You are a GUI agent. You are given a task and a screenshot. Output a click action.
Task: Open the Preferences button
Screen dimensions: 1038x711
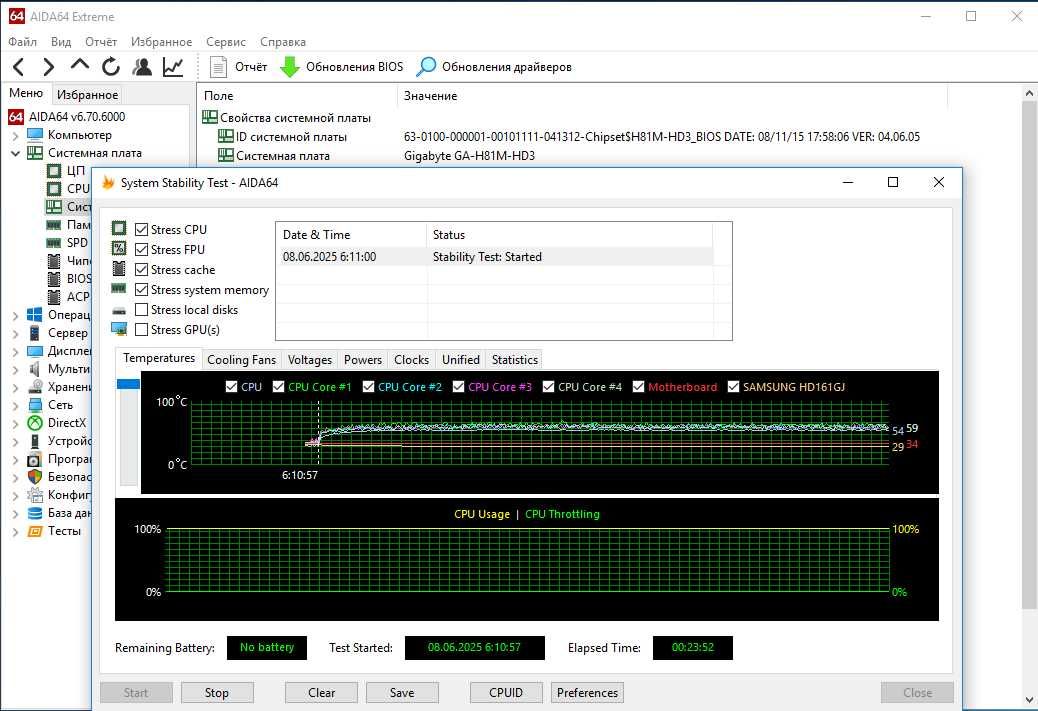587,692
